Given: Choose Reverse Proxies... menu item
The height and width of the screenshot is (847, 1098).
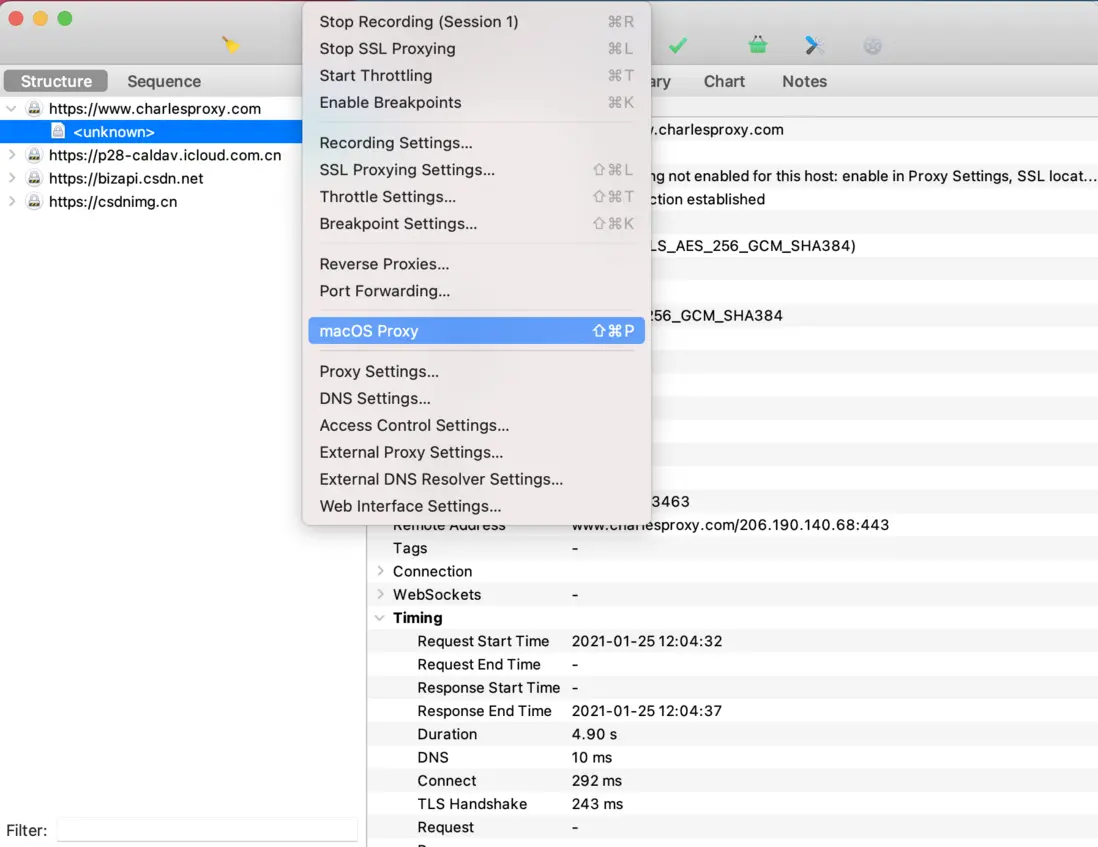Looking at the screenshot, I should (x=476, y=264).
